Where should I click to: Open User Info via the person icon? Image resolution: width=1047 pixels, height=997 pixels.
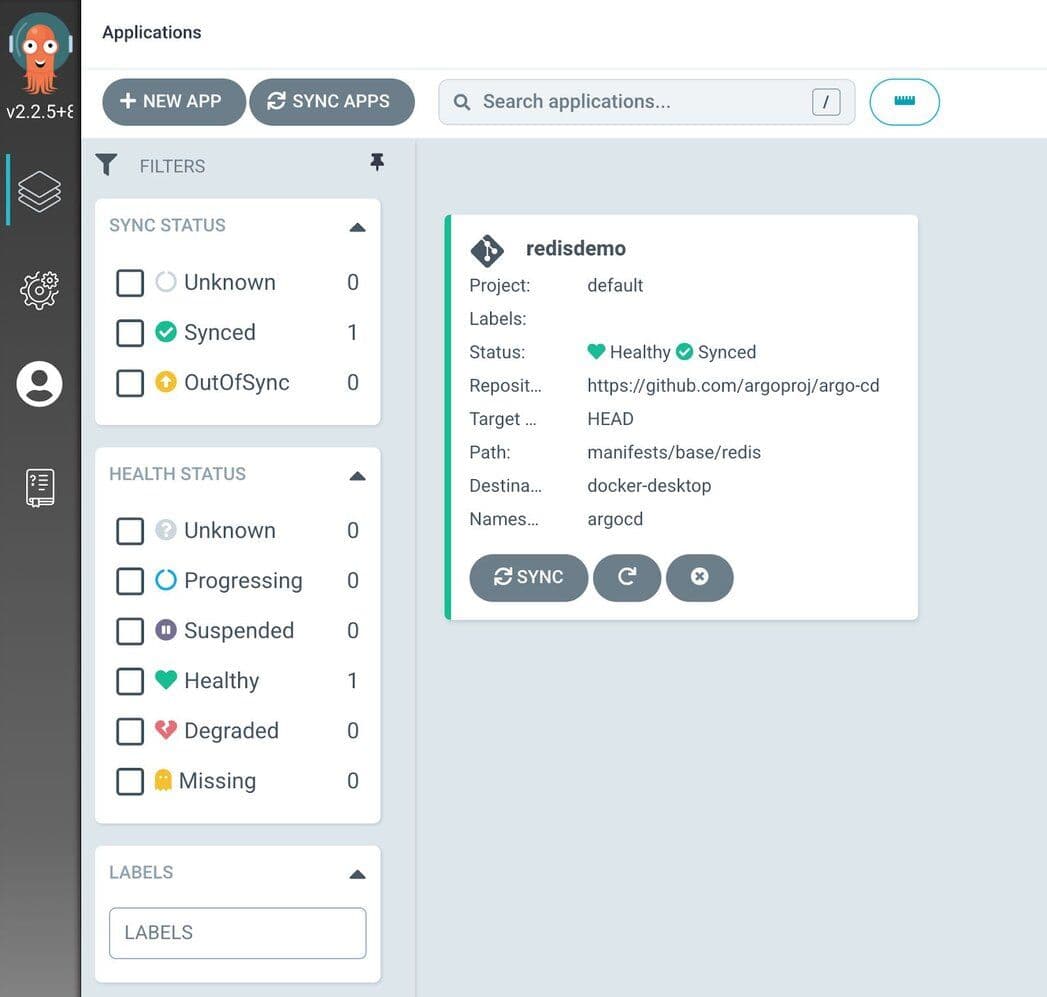[x=40, y=384]
